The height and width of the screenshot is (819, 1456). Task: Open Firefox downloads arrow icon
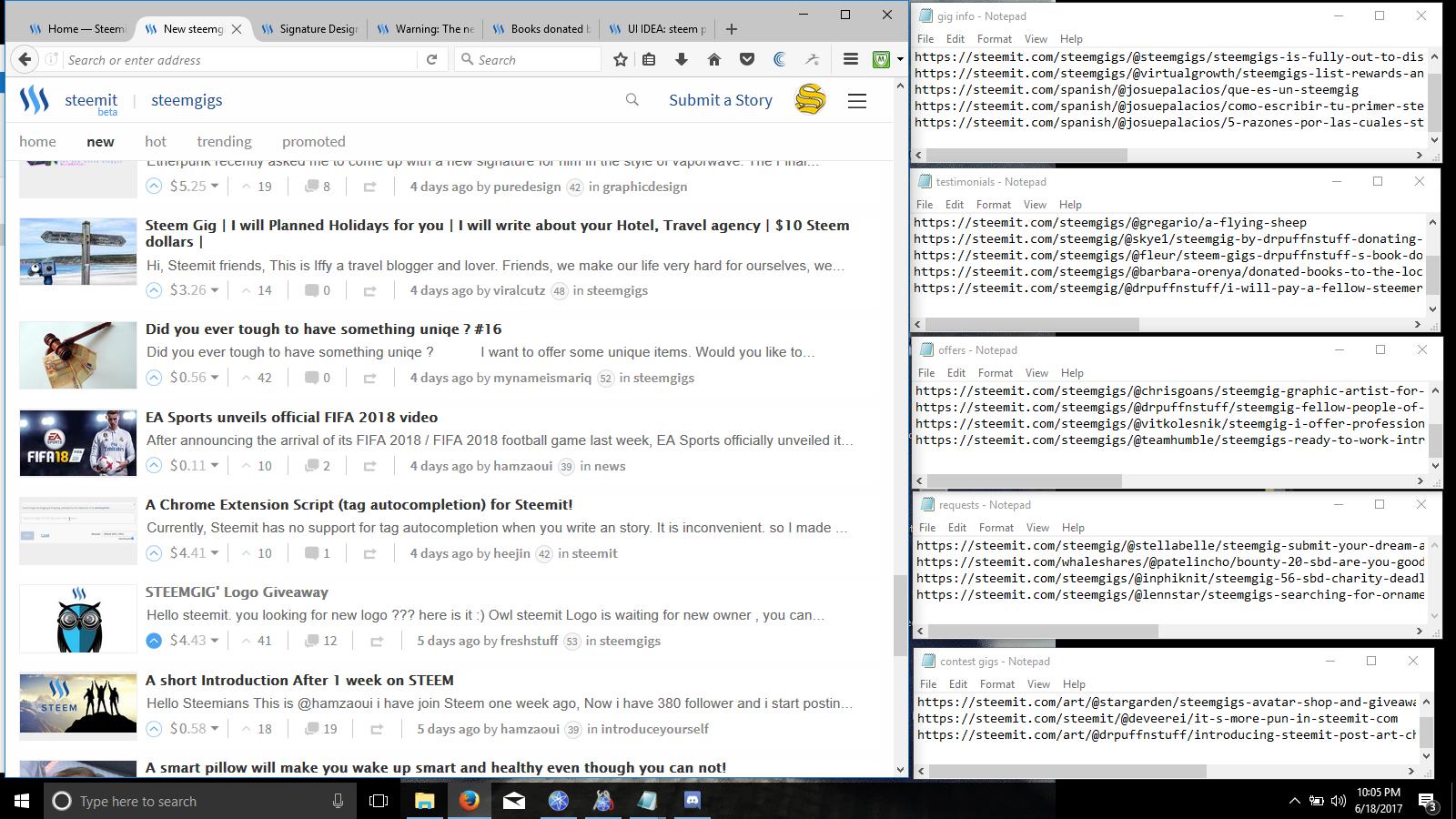tap(682, 59)
